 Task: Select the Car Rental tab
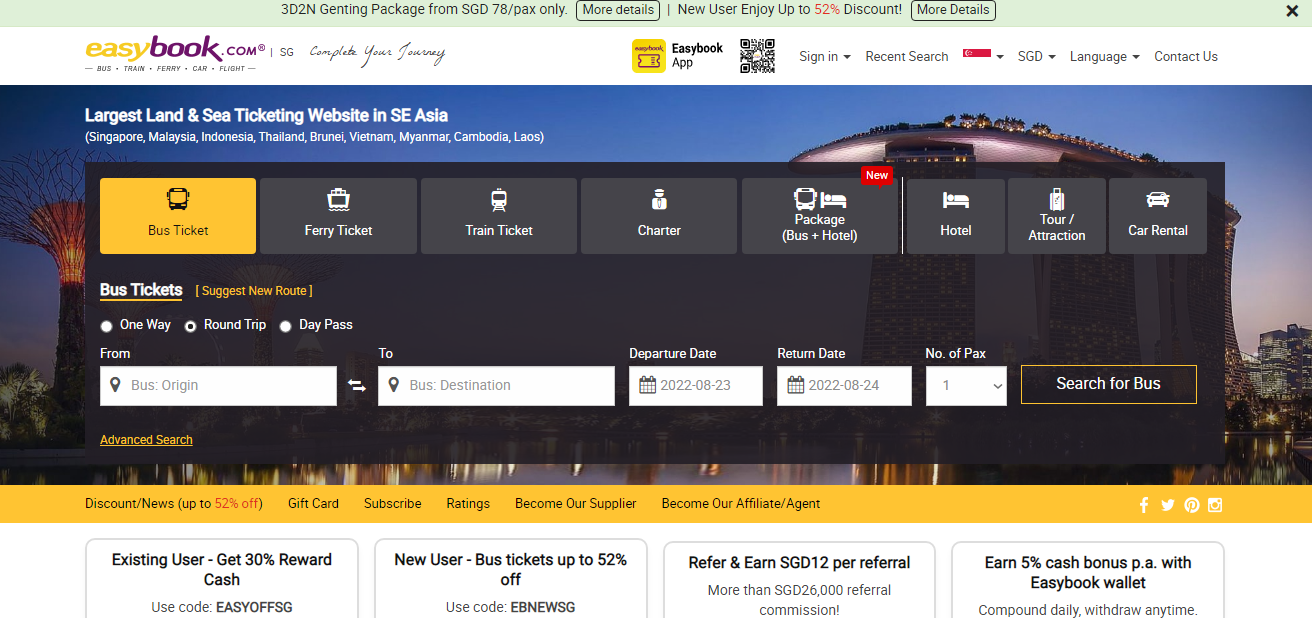coord(1158,216)
